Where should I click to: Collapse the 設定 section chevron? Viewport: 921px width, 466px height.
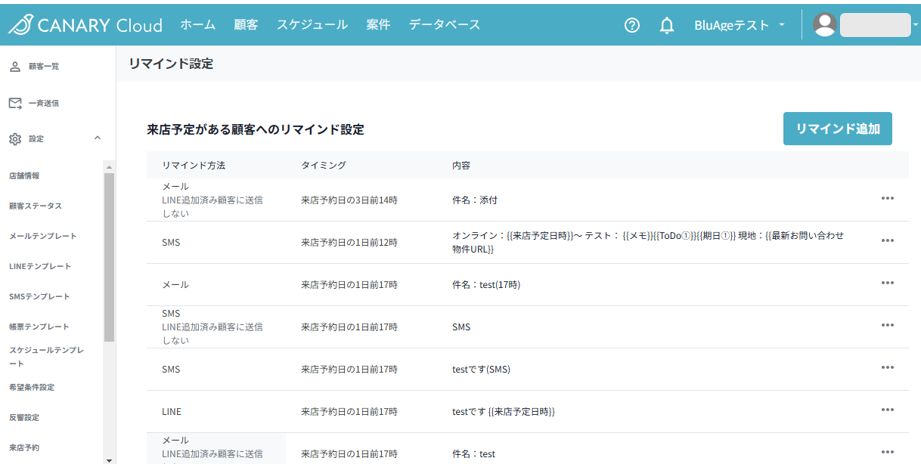[x=98, y=138]
